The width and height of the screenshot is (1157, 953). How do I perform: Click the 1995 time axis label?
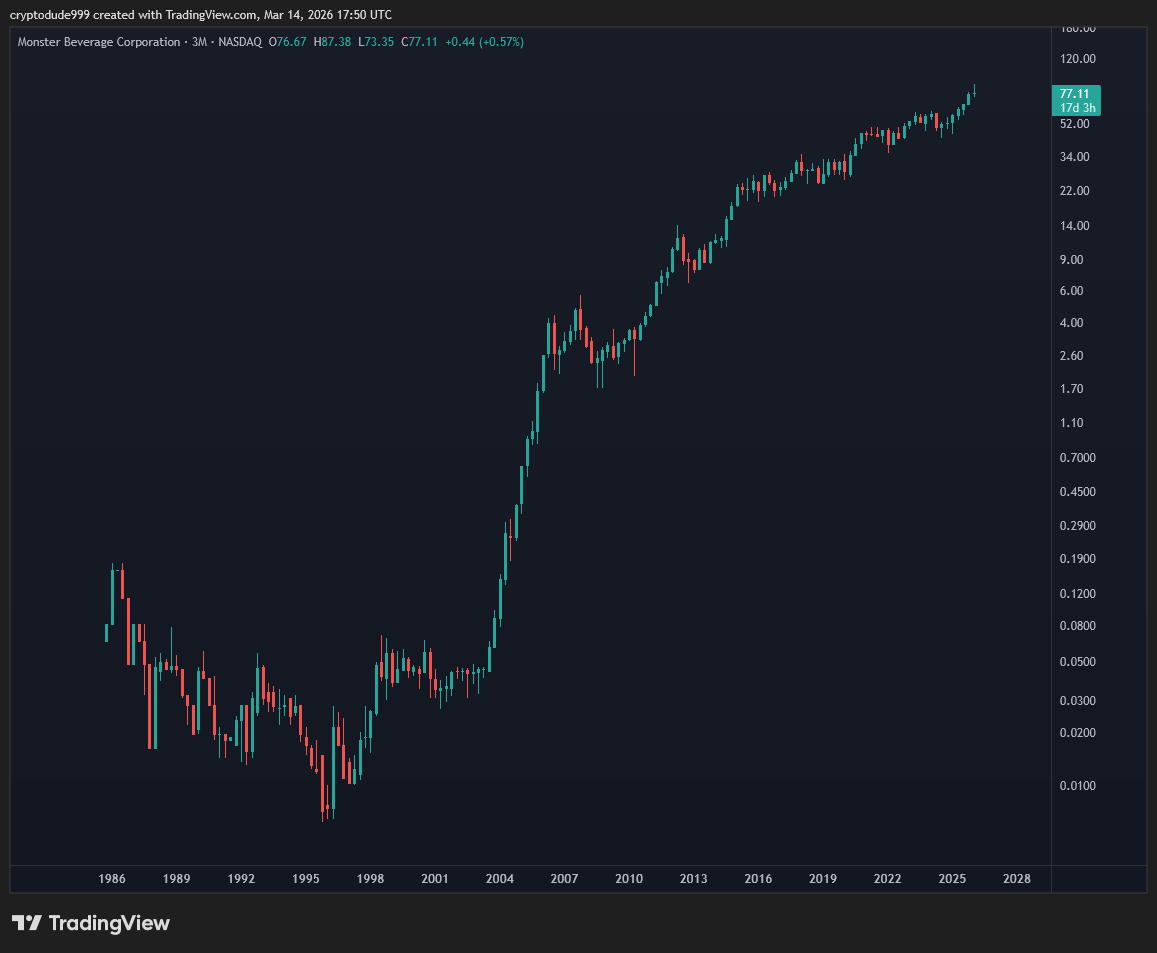[305, 879]
